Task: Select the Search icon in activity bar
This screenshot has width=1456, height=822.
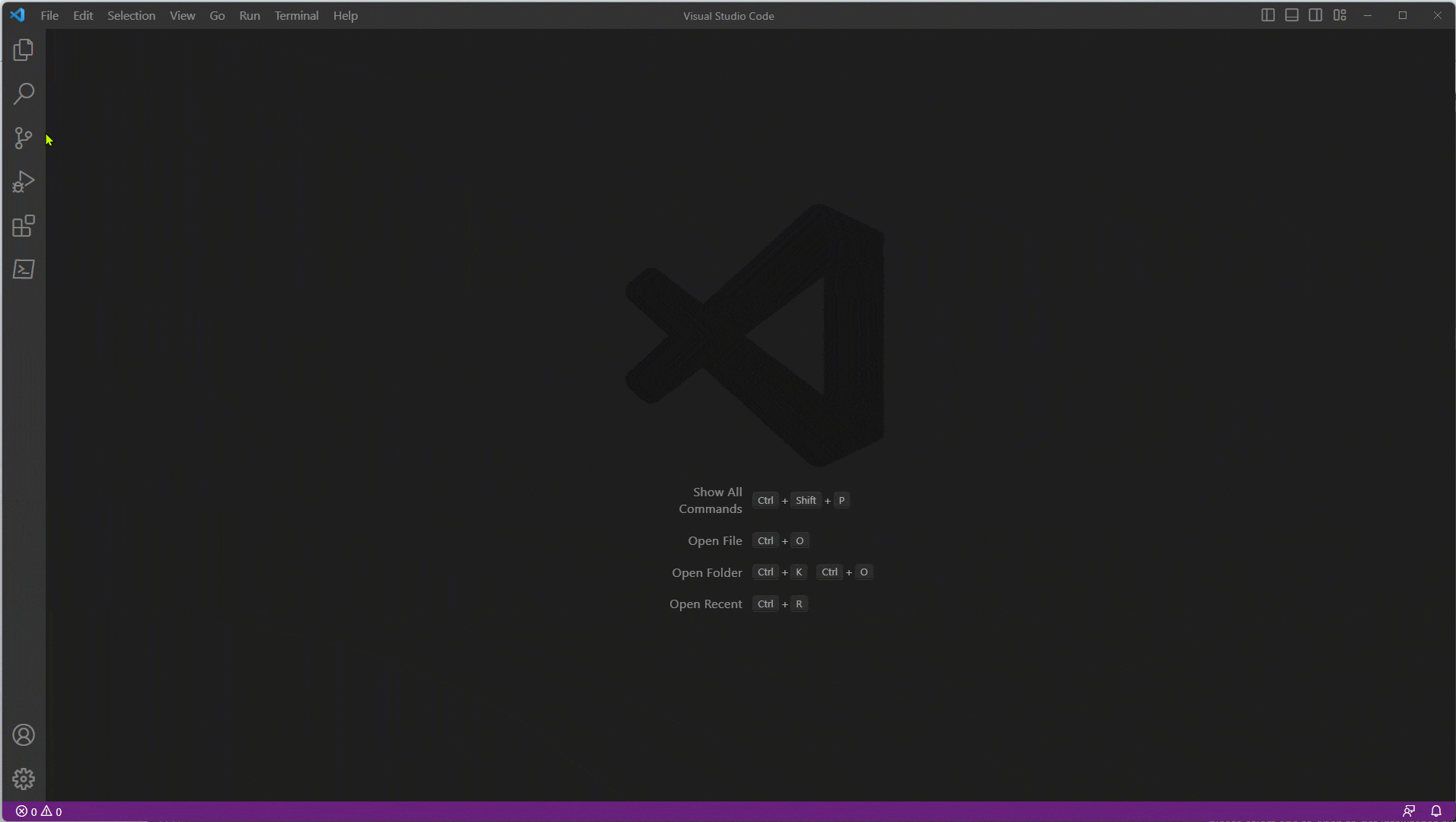Action: 23,93
